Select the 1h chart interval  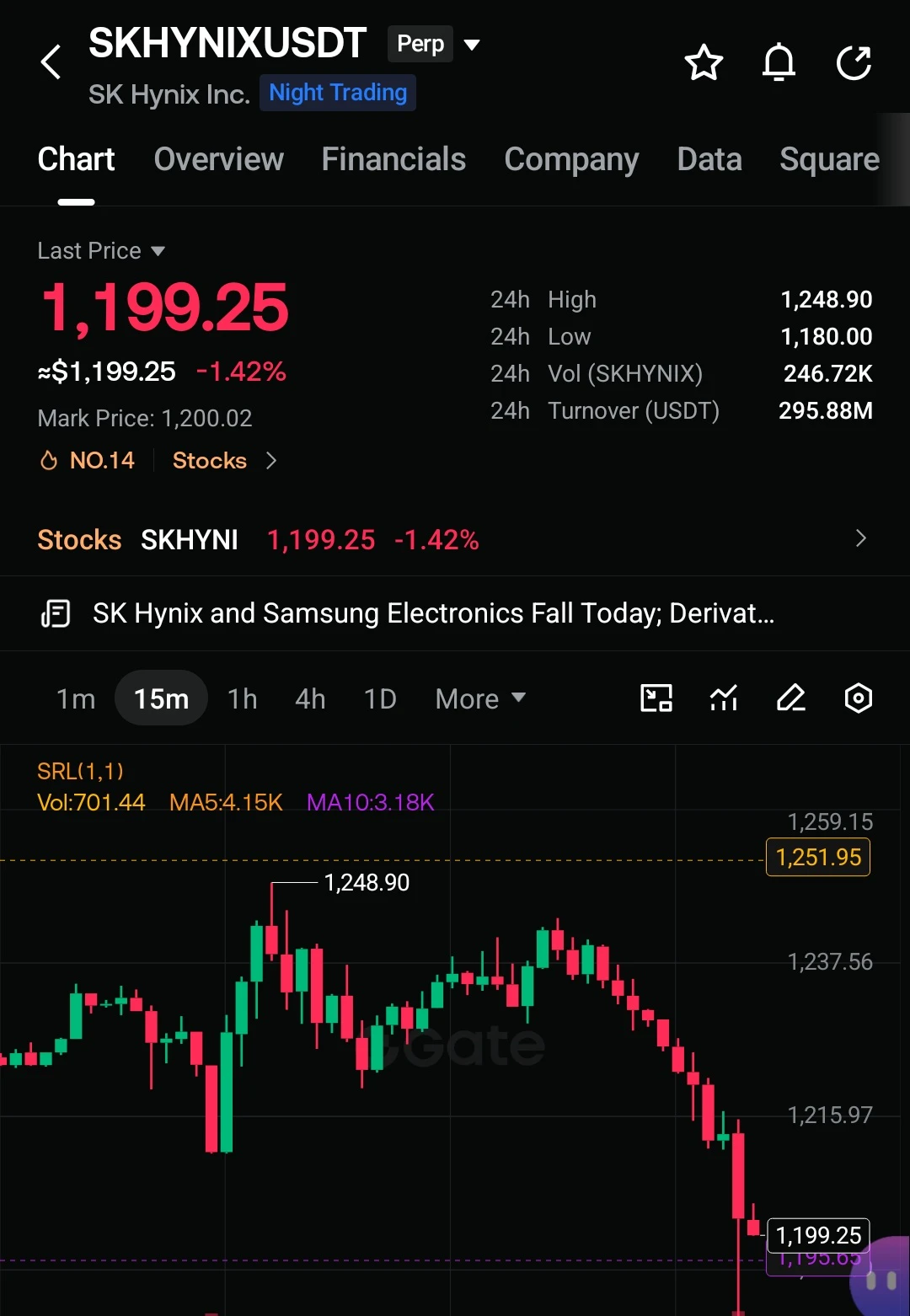coord(243,698)
